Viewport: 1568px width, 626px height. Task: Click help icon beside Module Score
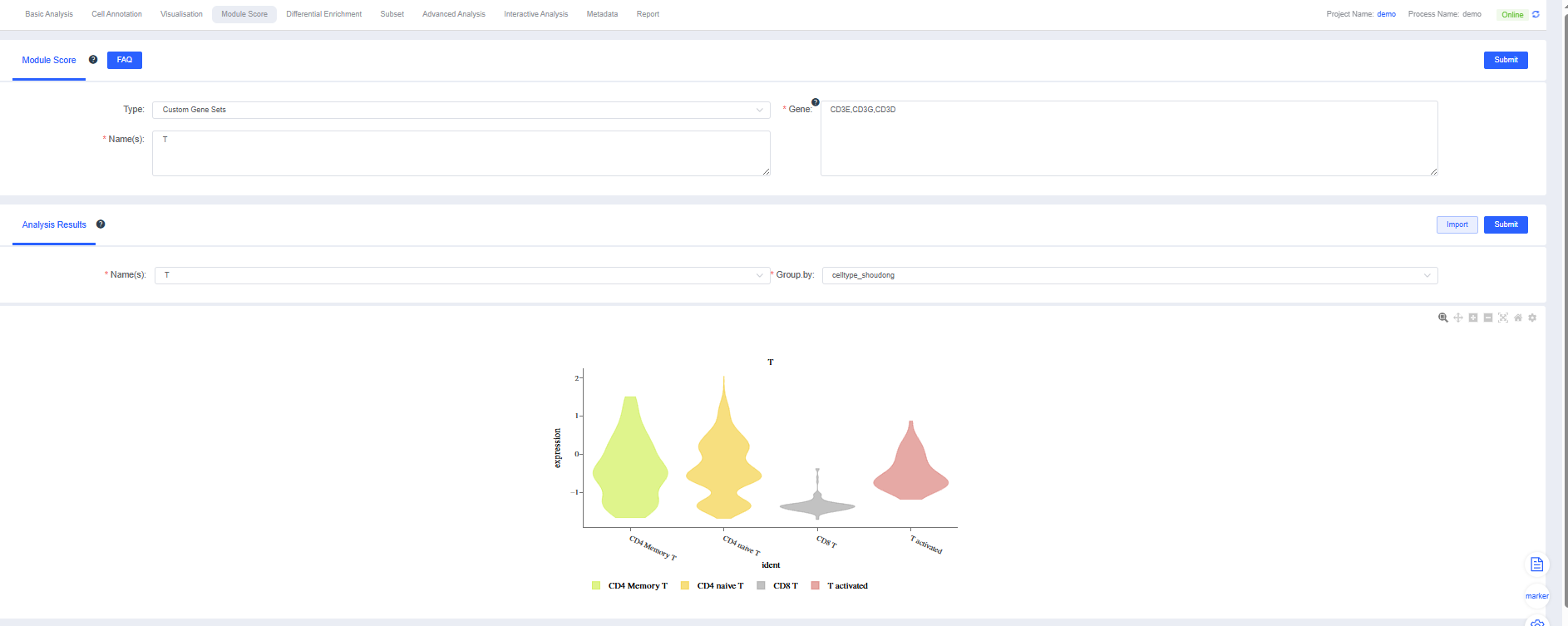[93, 60]
